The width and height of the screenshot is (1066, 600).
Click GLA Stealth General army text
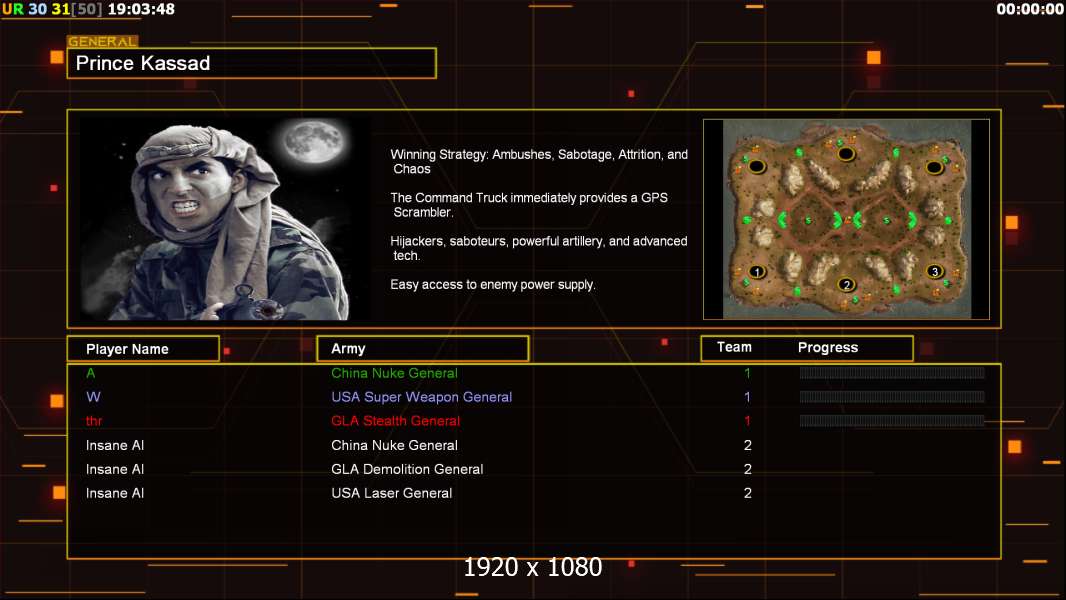pos(396,421)
